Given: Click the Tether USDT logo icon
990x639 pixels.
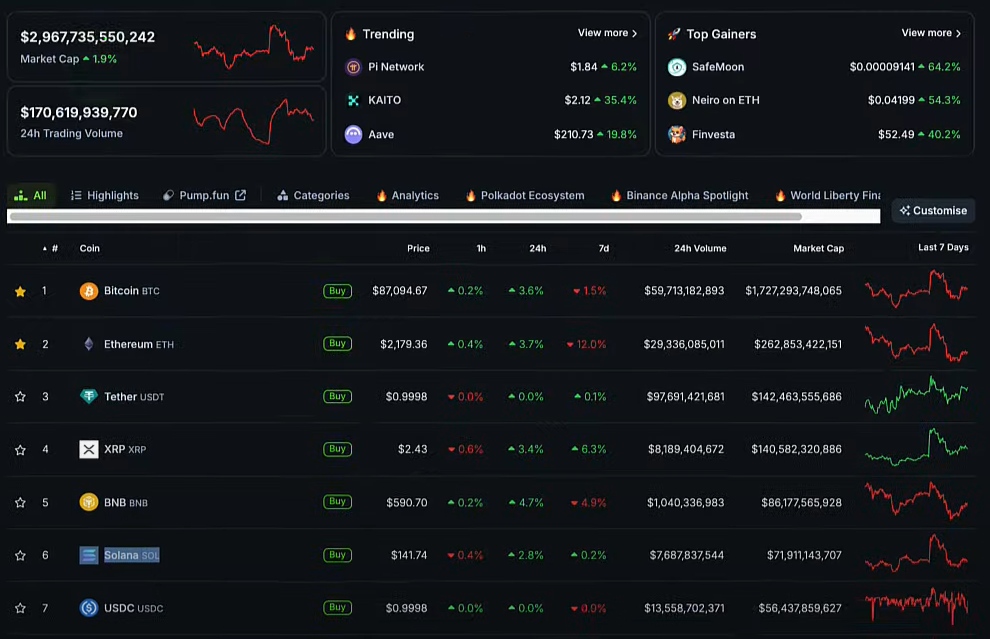Looking at the screenshot, I should point(89,397).
